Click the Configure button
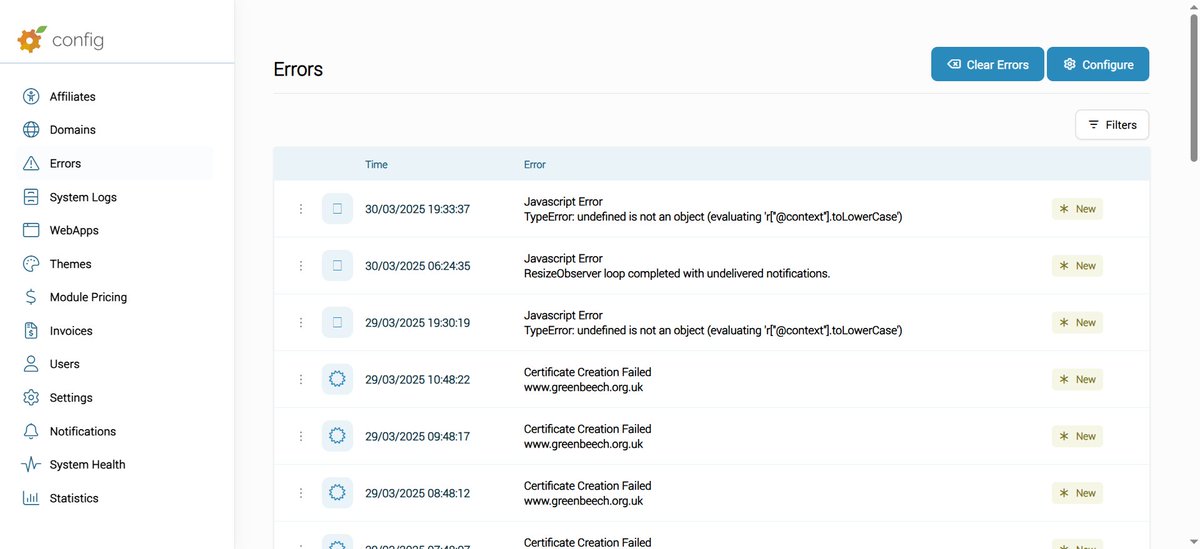This screenshot has height=549, width=1200. [x=1098, y=64]
